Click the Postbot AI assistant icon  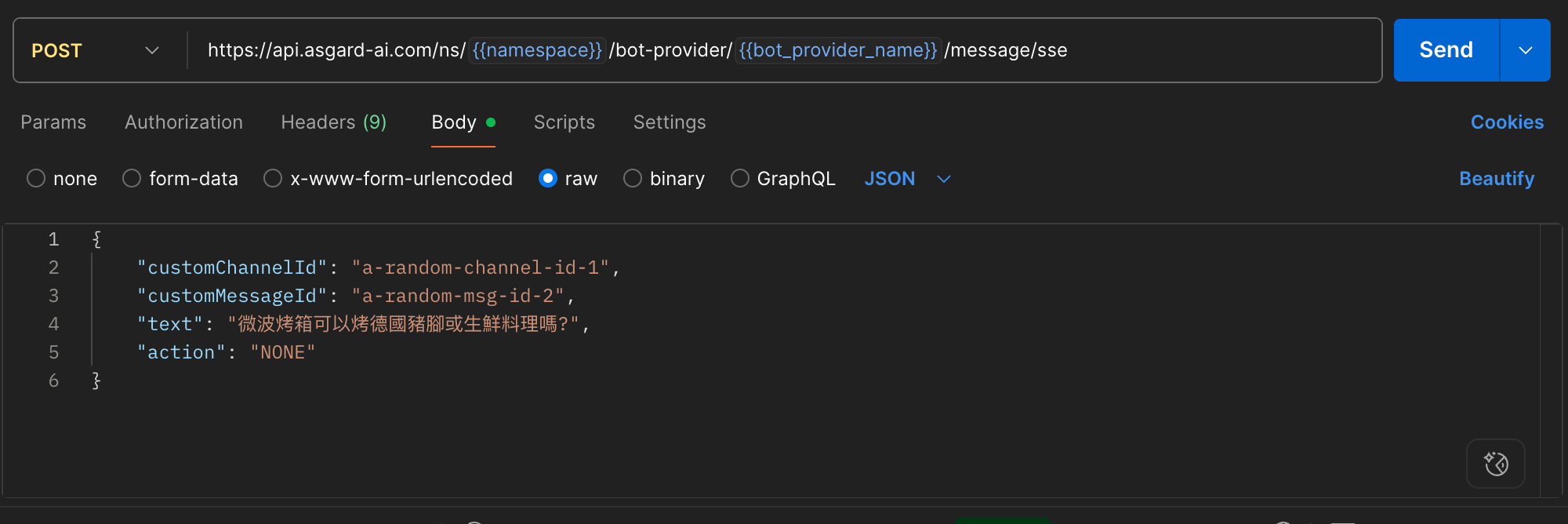click(1495, 464)
